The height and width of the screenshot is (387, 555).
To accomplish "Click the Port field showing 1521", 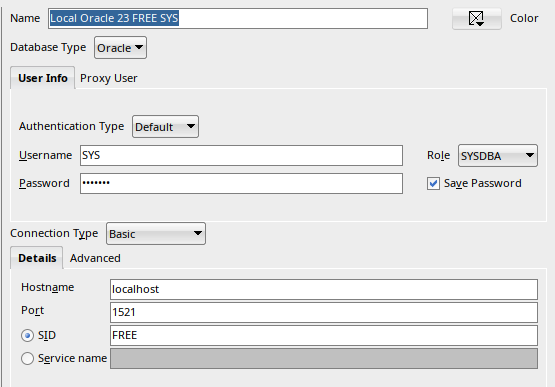I will (324, 312).
